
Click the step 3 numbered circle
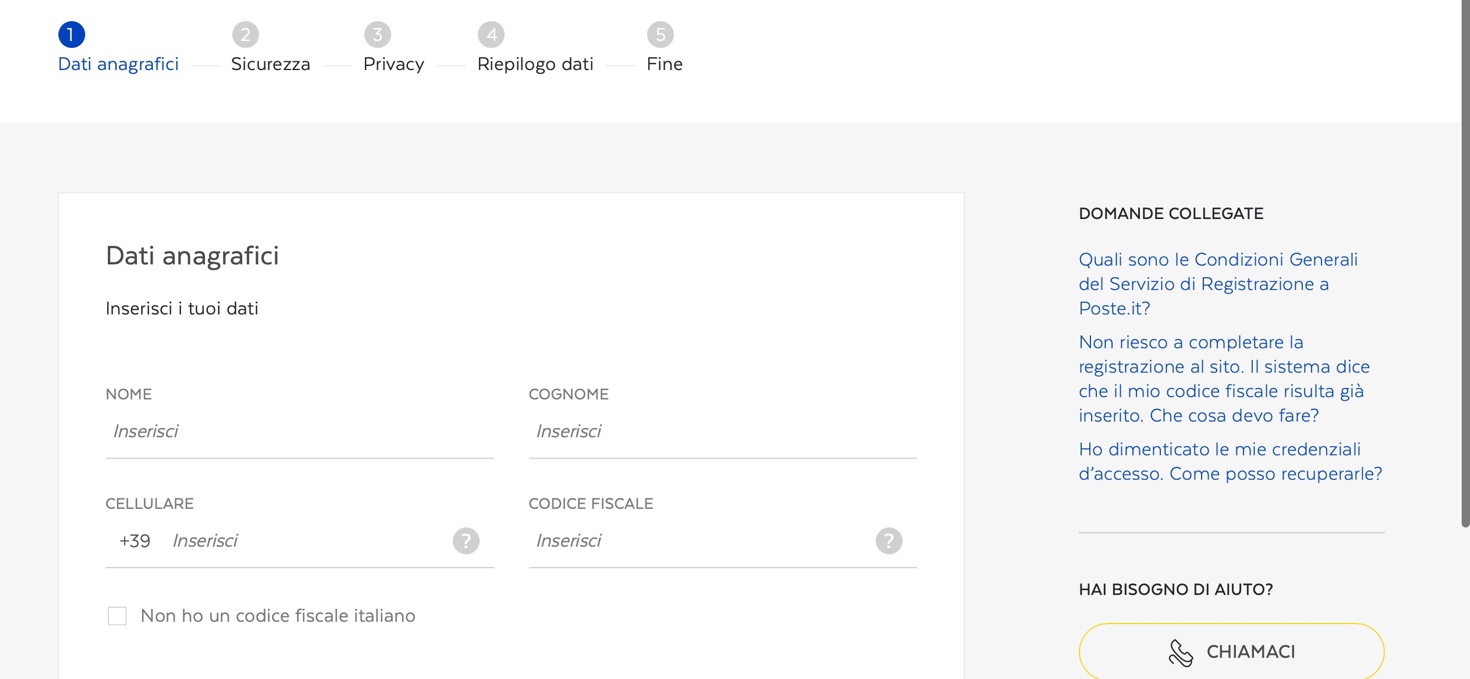[377, 35]
